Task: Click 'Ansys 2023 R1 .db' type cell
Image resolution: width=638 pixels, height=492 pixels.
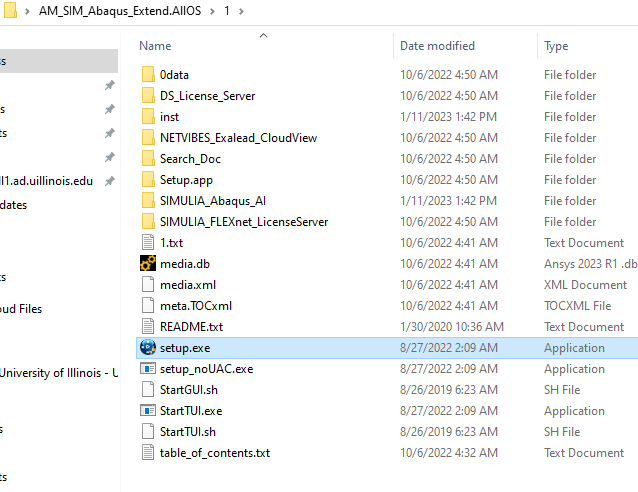Action: (x=590, y=264)
